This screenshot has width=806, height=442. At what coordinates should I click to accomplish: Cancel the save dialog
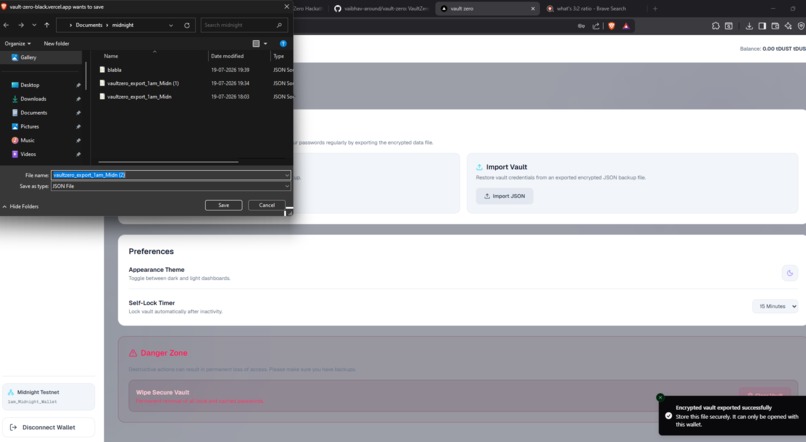coord(267,205)
